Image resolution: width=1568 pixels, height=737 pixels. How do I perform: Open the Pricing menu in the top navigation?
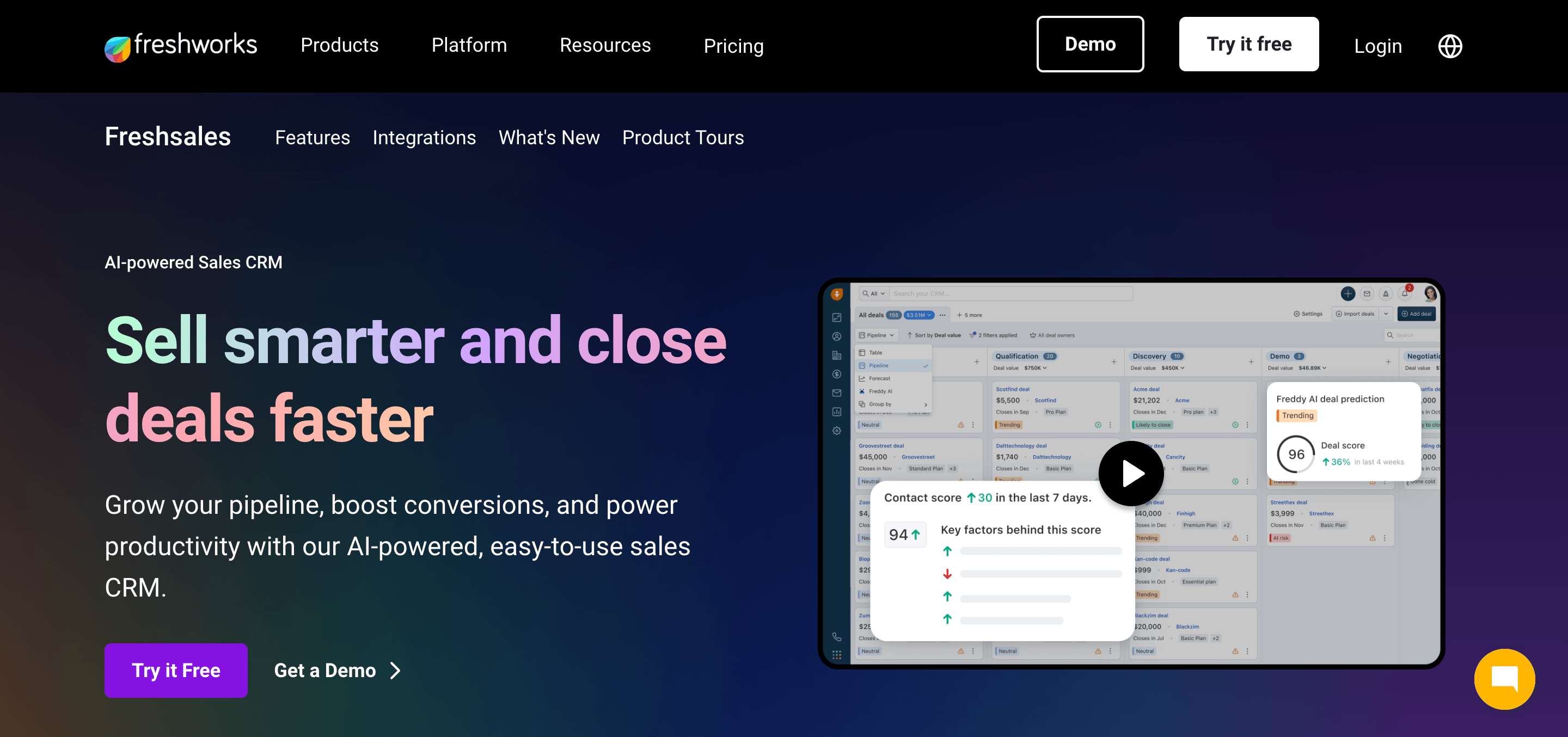click(x=733, y=46)
